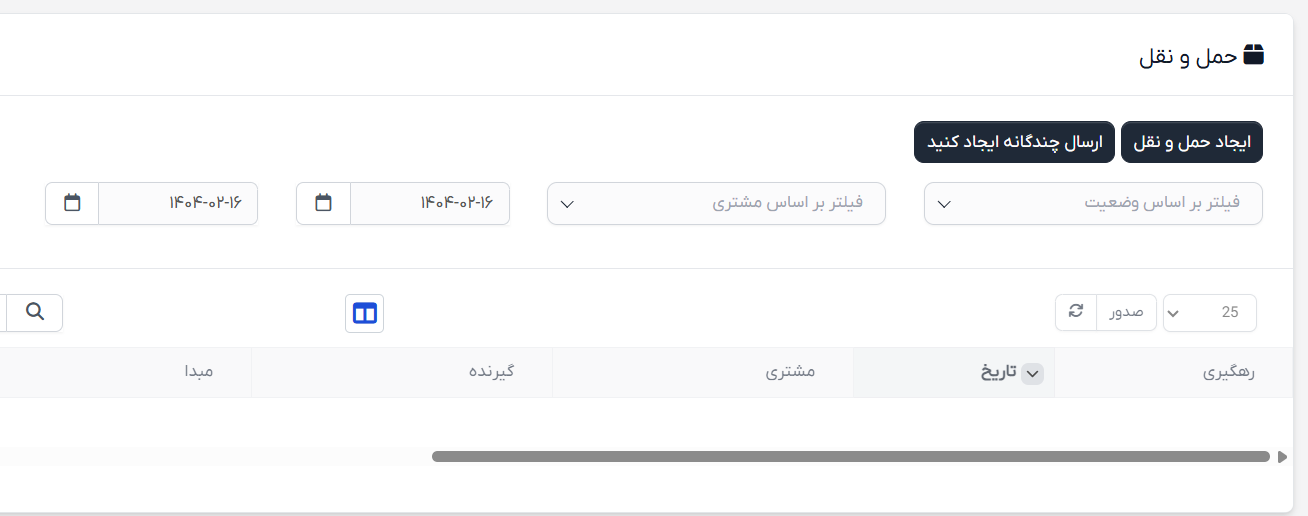Expand the فیلتر بر اساس مشتری dropdown
Image resolution: width=1308 pixels, height=516 pixels.
pos(716,203)
